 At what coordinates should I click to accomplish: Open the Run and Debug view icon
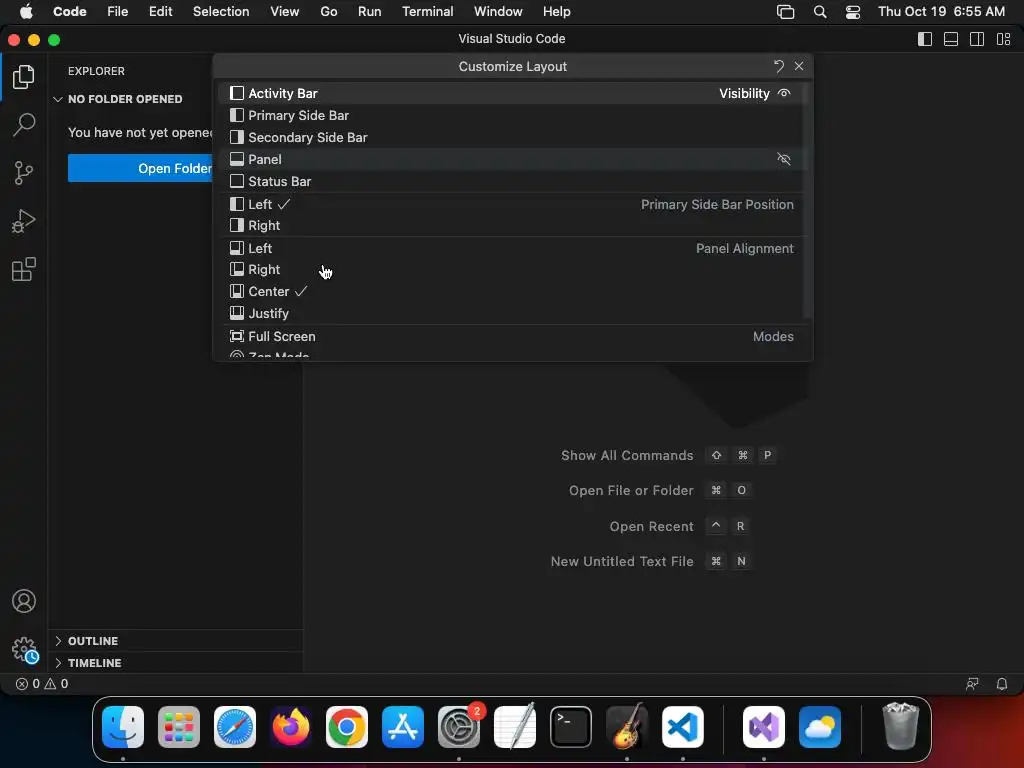pos(24,221)
